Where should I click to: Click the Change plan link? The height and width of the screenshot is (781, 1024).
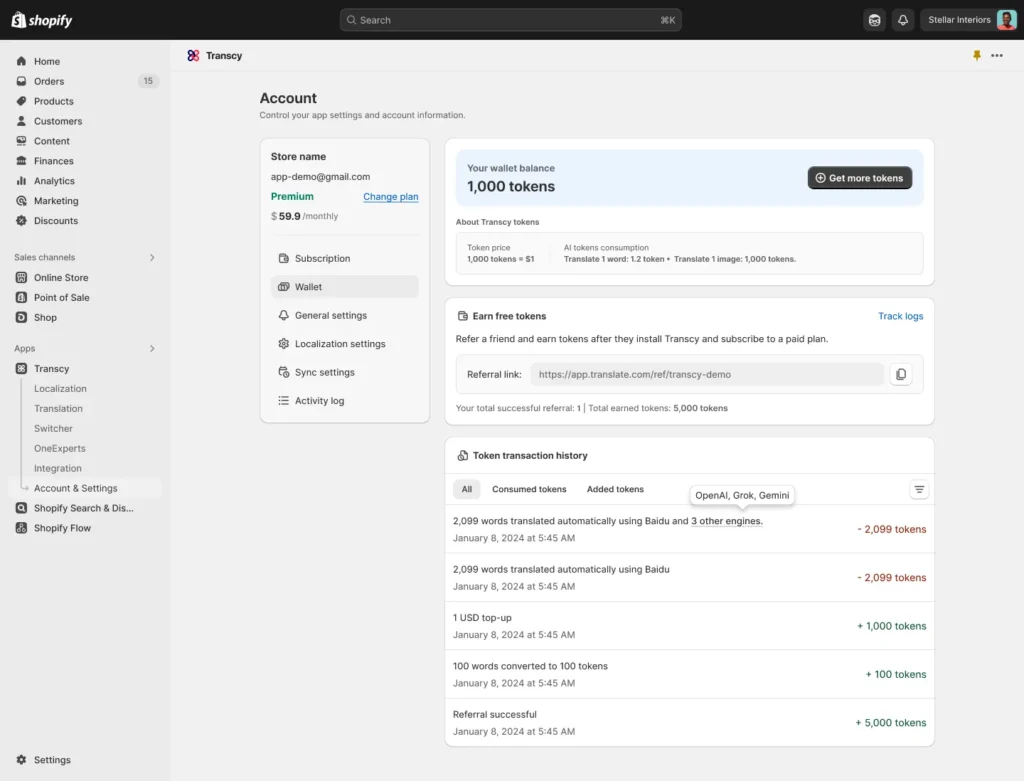pos(391,197)
